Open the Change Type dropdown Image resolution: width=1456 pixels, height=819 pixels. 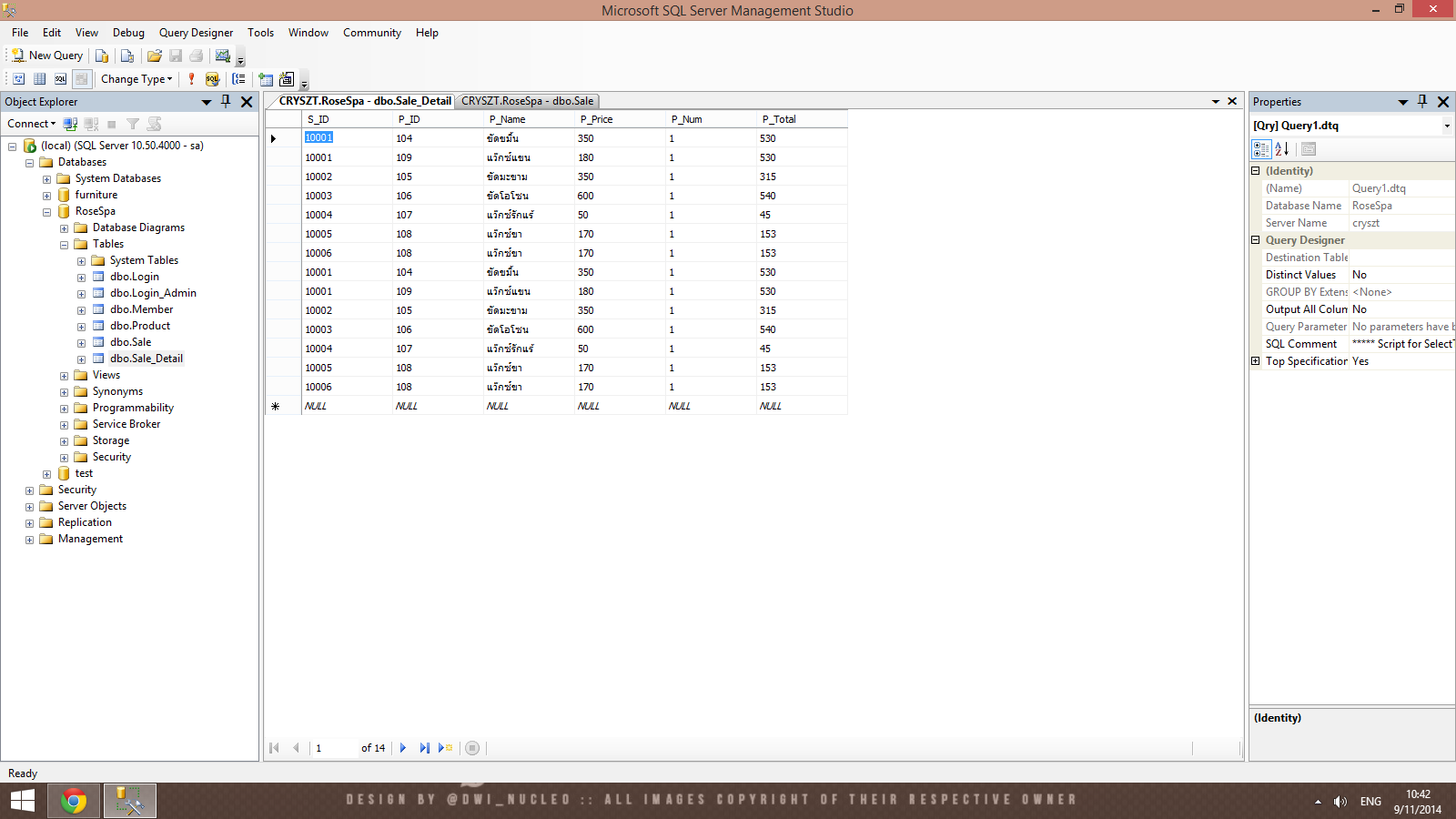tap(136, 79)
